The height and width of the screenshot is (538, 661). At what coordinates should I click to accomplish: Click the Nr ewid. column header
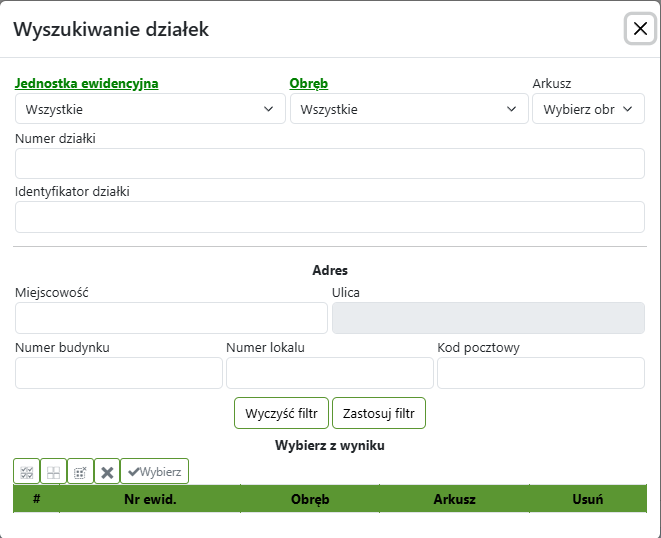pos(150,499)
